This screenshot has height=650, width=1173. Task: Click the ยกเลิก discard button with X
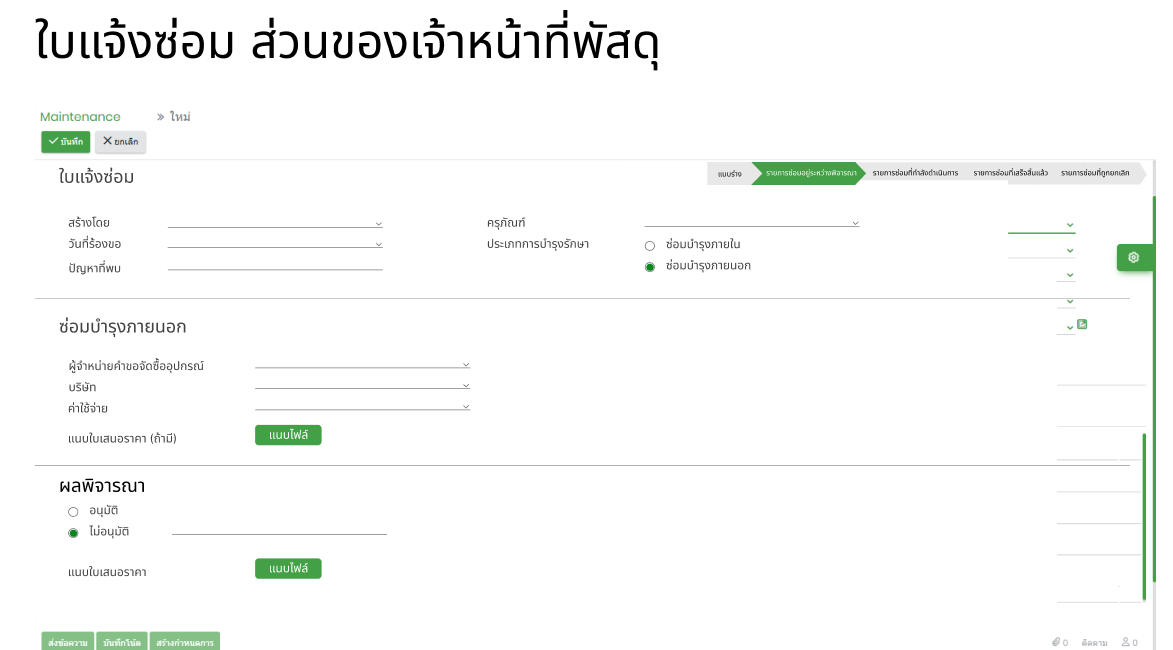[x=120, y=142]
